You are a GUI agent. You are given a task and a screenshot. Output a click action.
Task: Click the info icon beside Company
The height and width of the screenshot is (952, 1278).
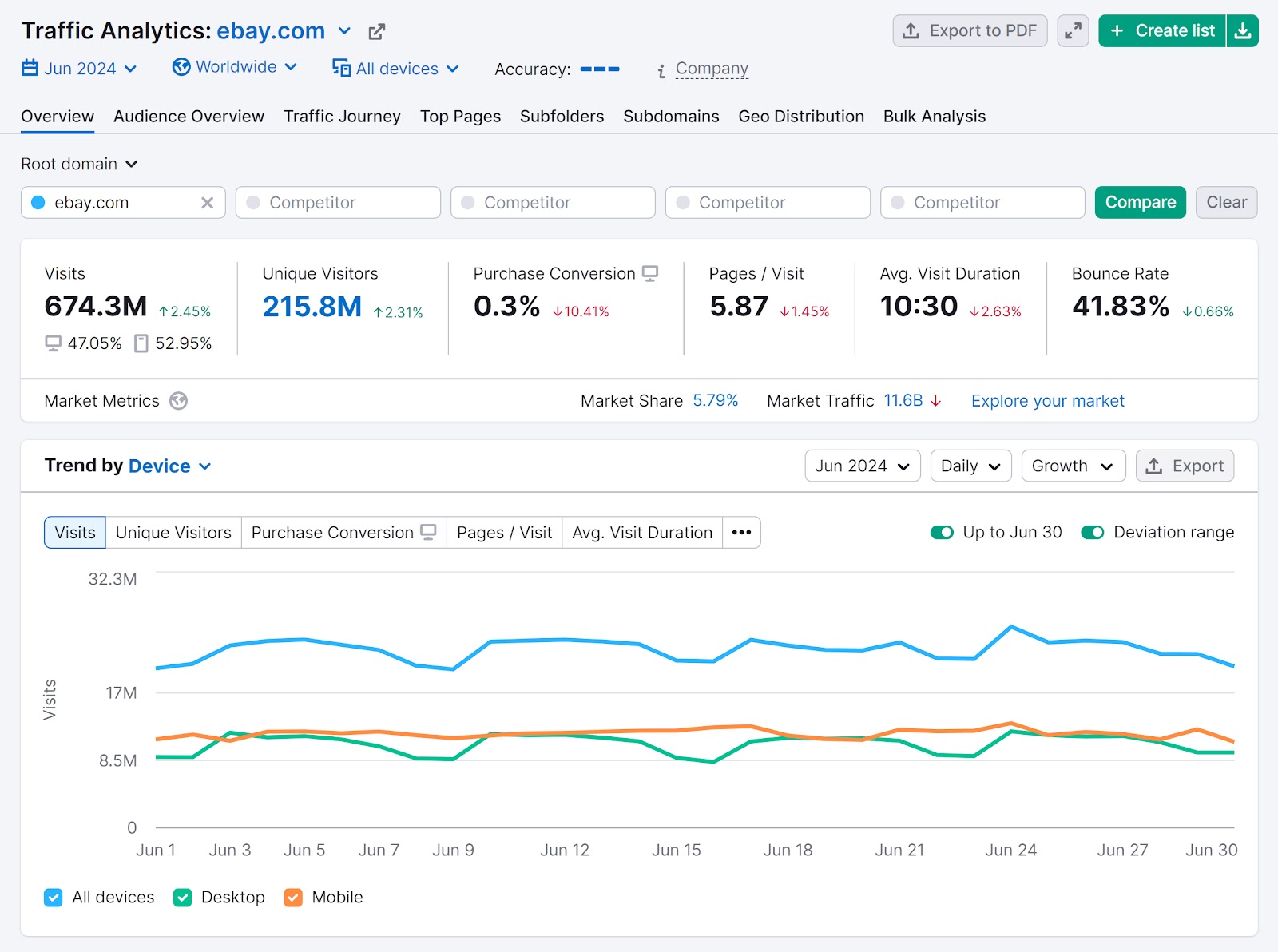661,72
